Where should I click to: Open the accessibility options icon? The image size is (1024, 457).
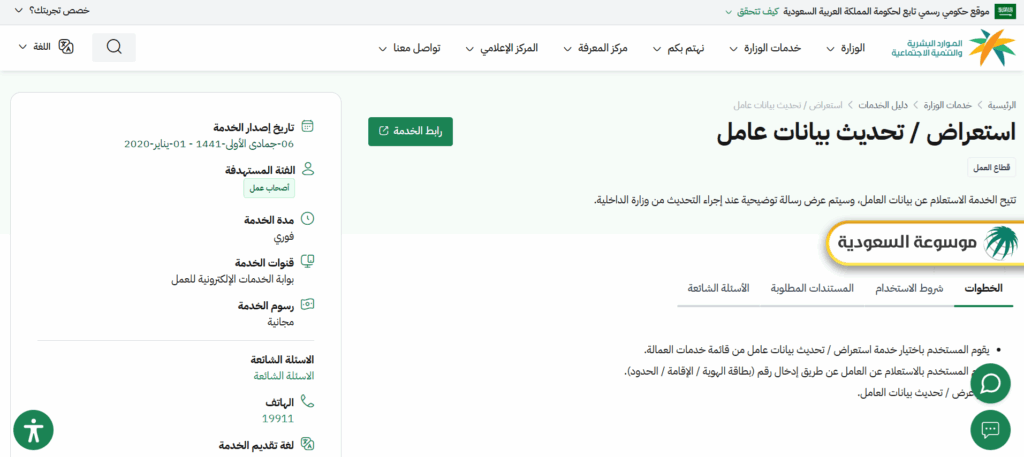coord(33,430)
